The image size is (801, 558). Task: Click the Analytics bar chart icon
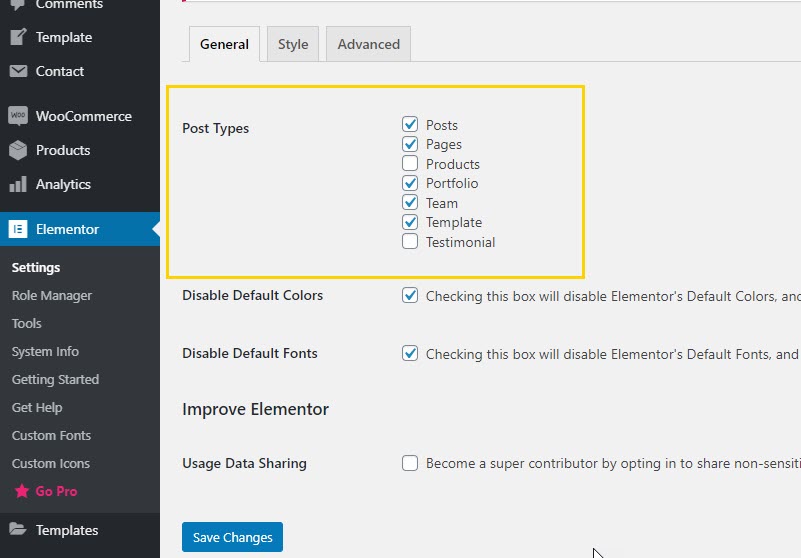coord(18,184)
